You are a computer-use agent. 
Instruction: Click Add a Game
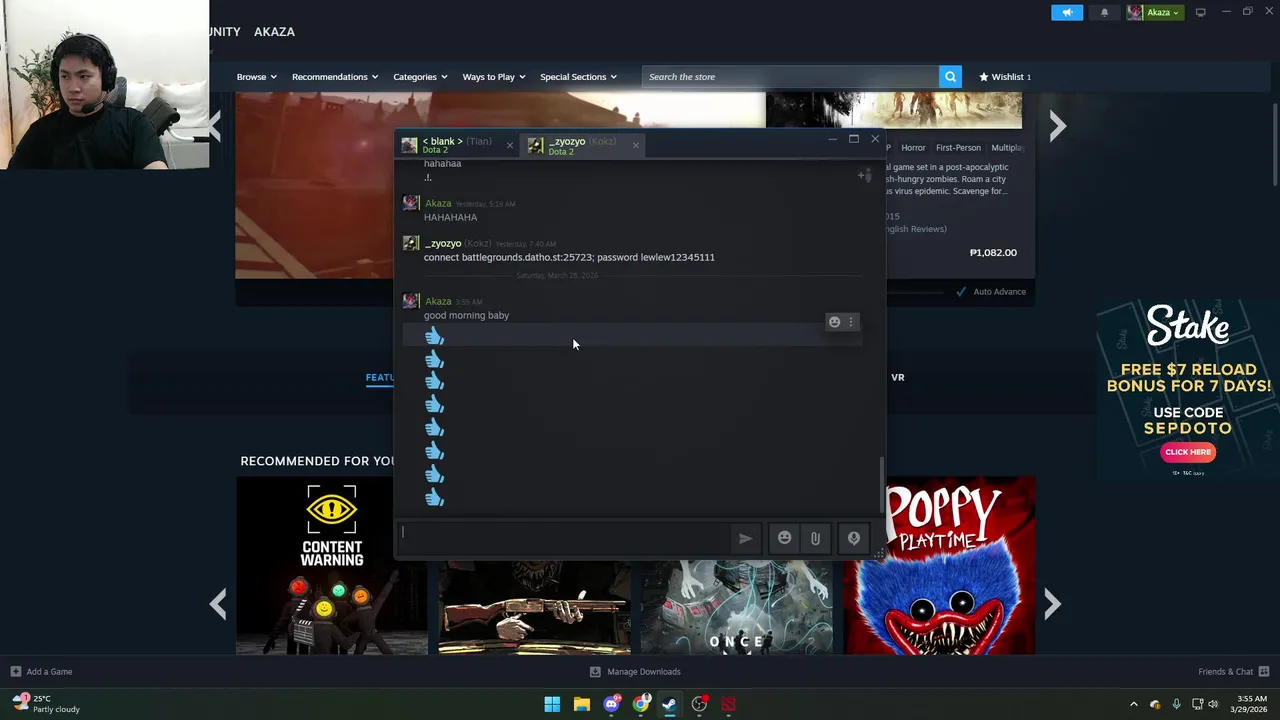click(x=41, y=672)
